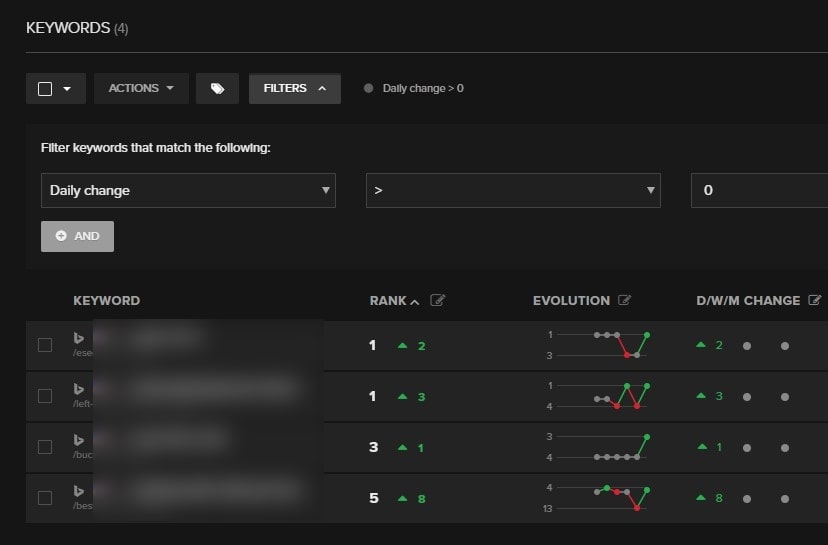Screen dimensions: 828x545
Task: Click Bing icon in the /ese keyword row
Action: point(79,338)
